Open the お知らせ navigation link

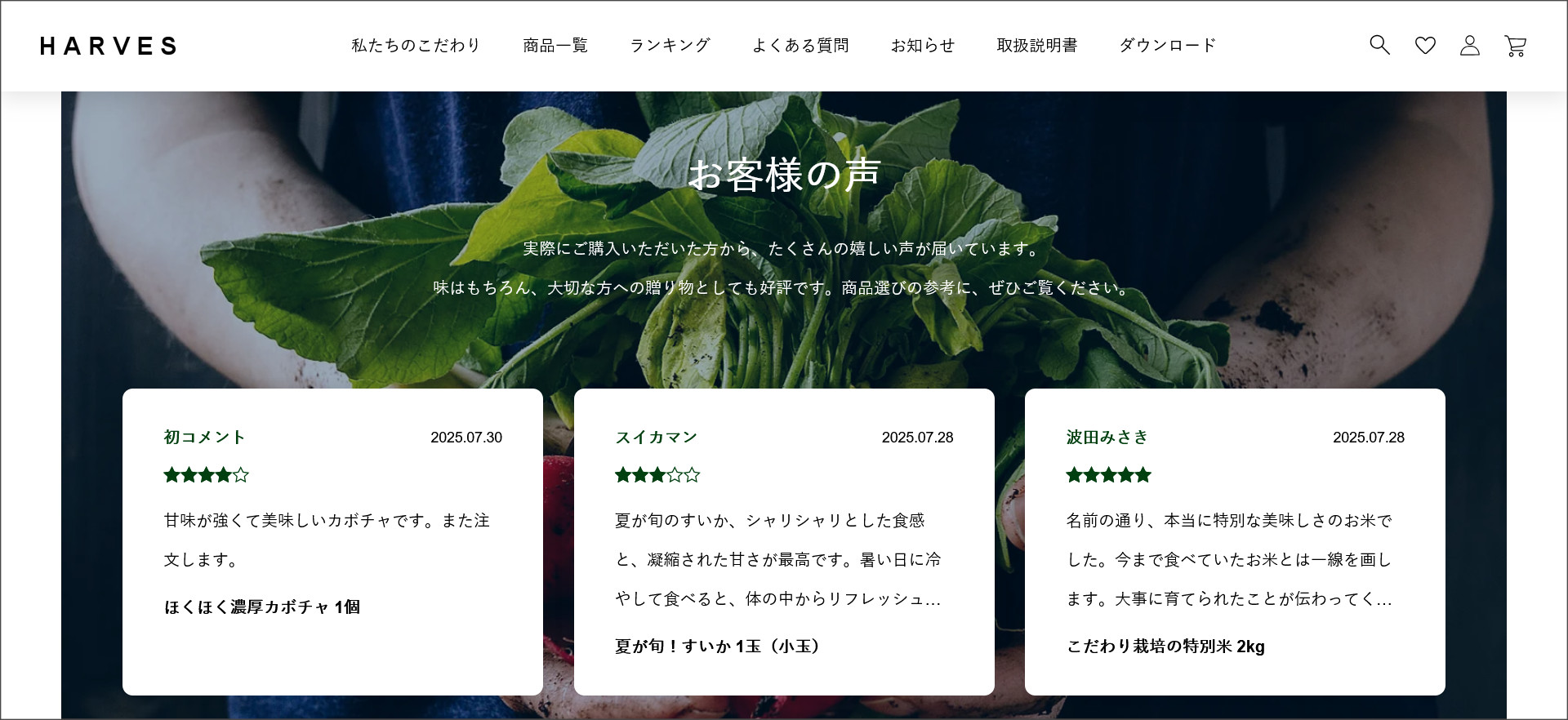coord(923,46)
